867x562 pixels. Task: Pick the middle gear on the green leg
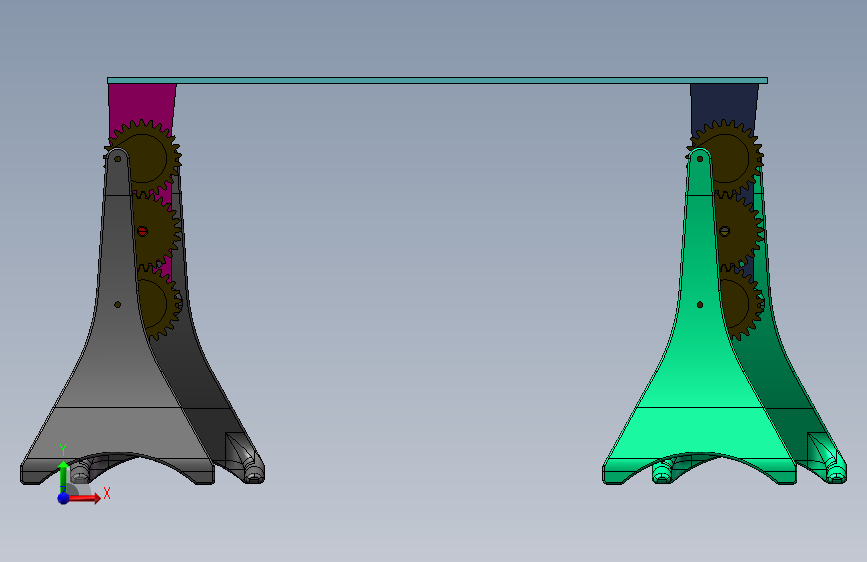(740, 230)
